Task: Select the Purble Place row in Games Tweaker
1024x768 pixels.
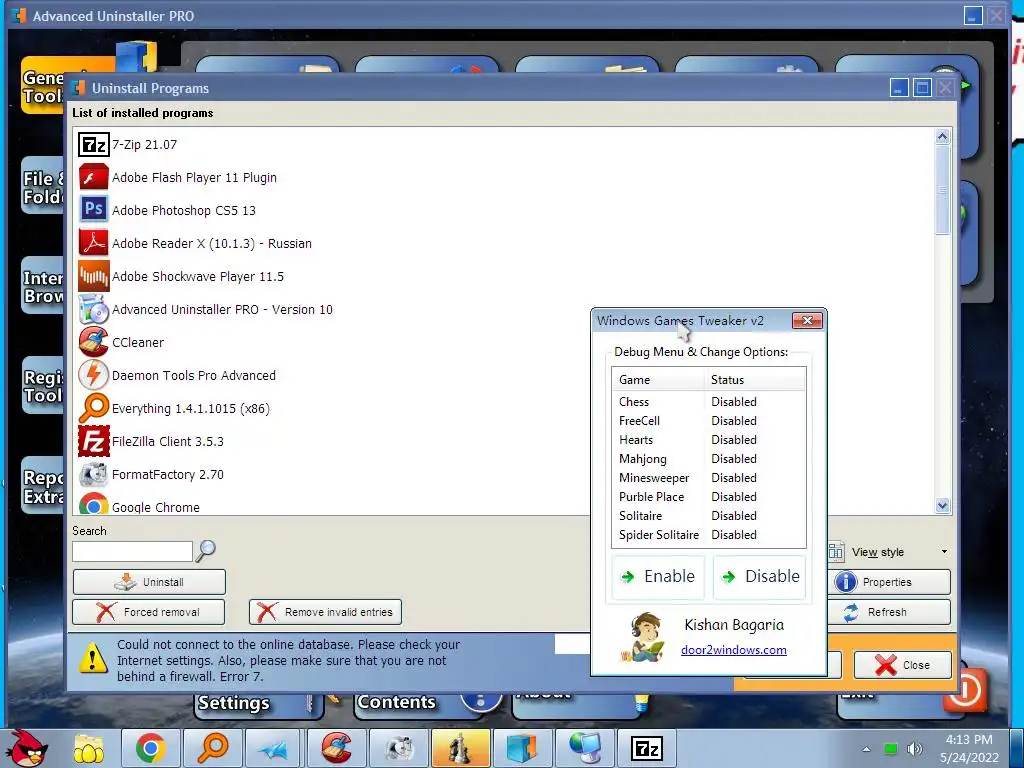Action: pos(709,496)
